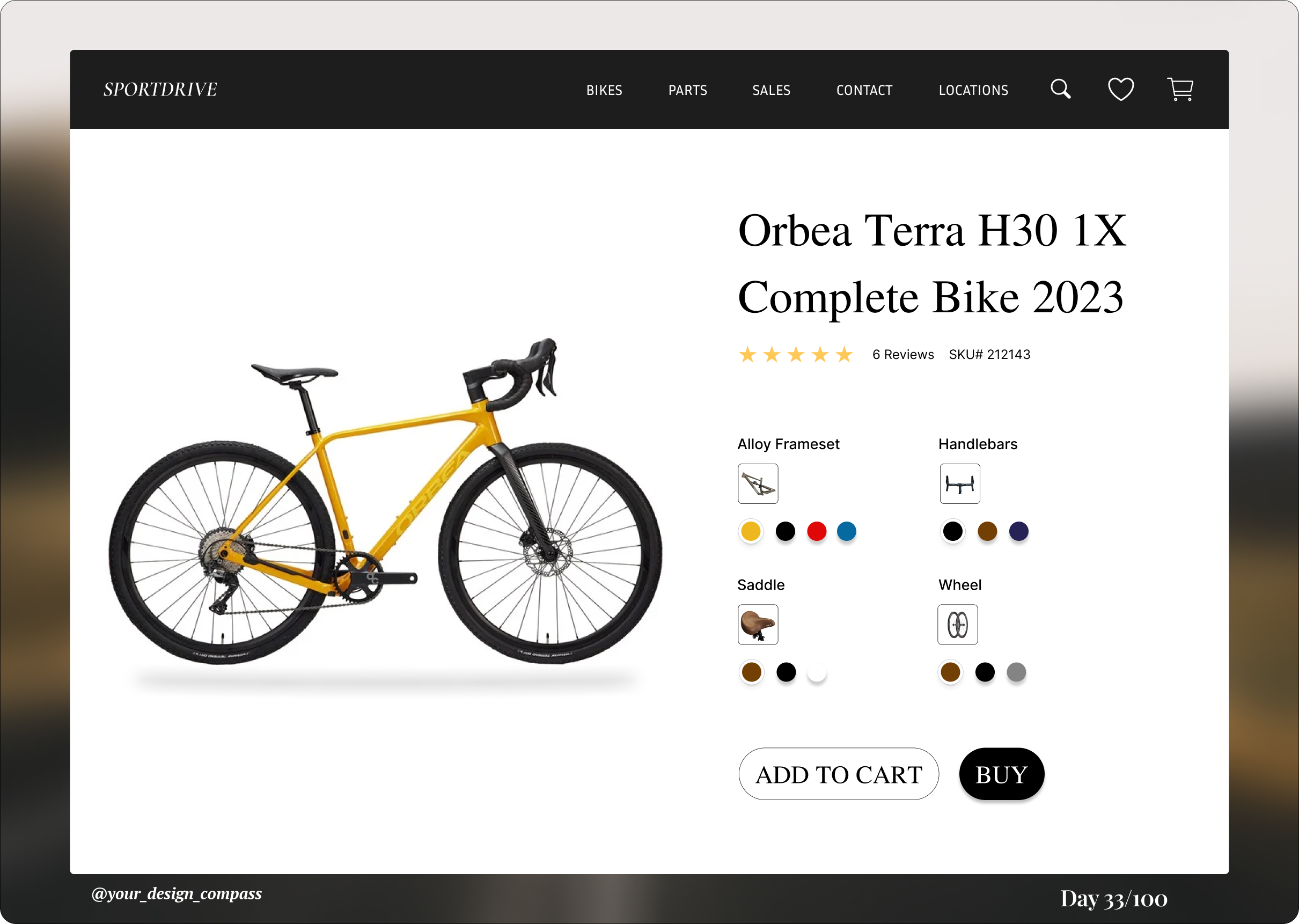Viewport: 1299px width, 924px height.
Task: Select the Wheel thumbnail icon
Action: pyautogui.click(x=958, y=624)
